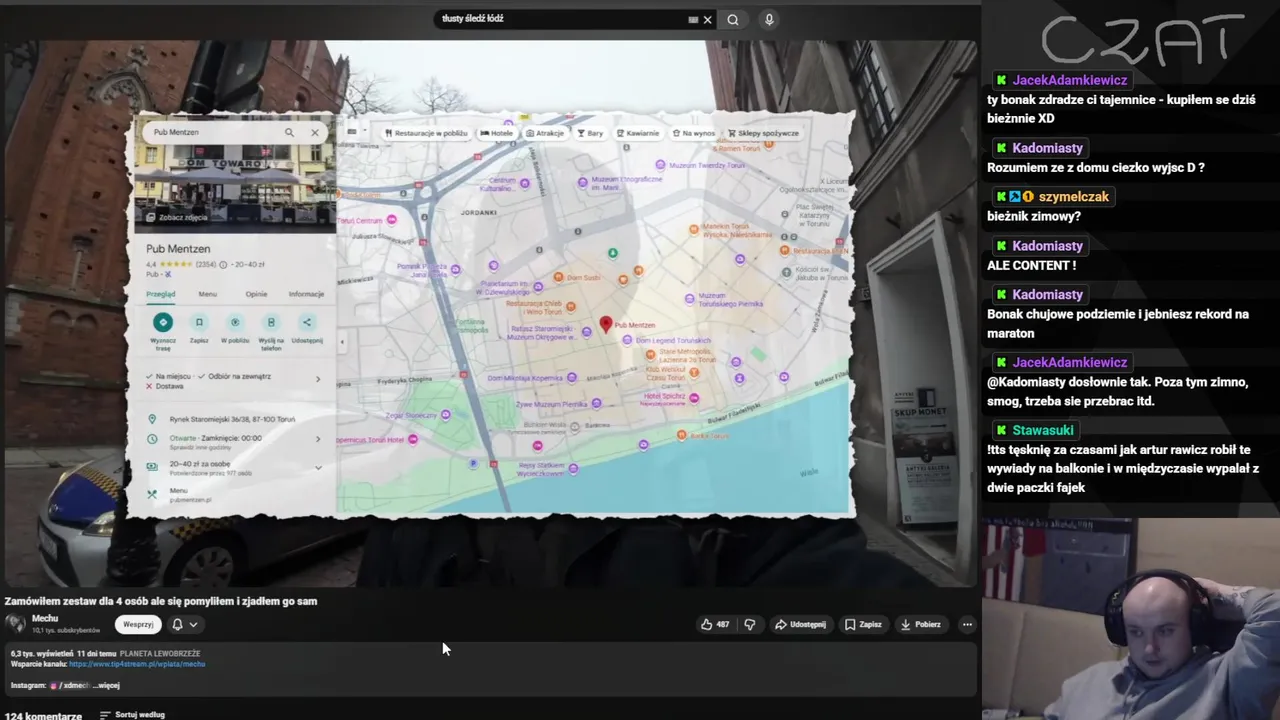
Task: Click 'Zobacz zdjęcia' on the place photo
Action: [x=177, y=217]
